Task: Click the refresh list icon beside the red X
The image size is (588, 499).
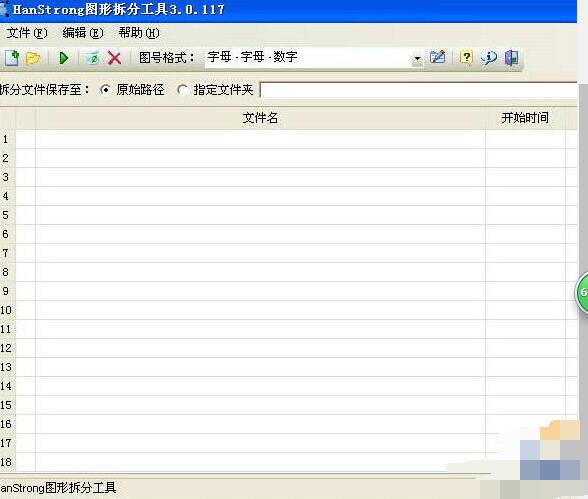Action: point(93,58)
